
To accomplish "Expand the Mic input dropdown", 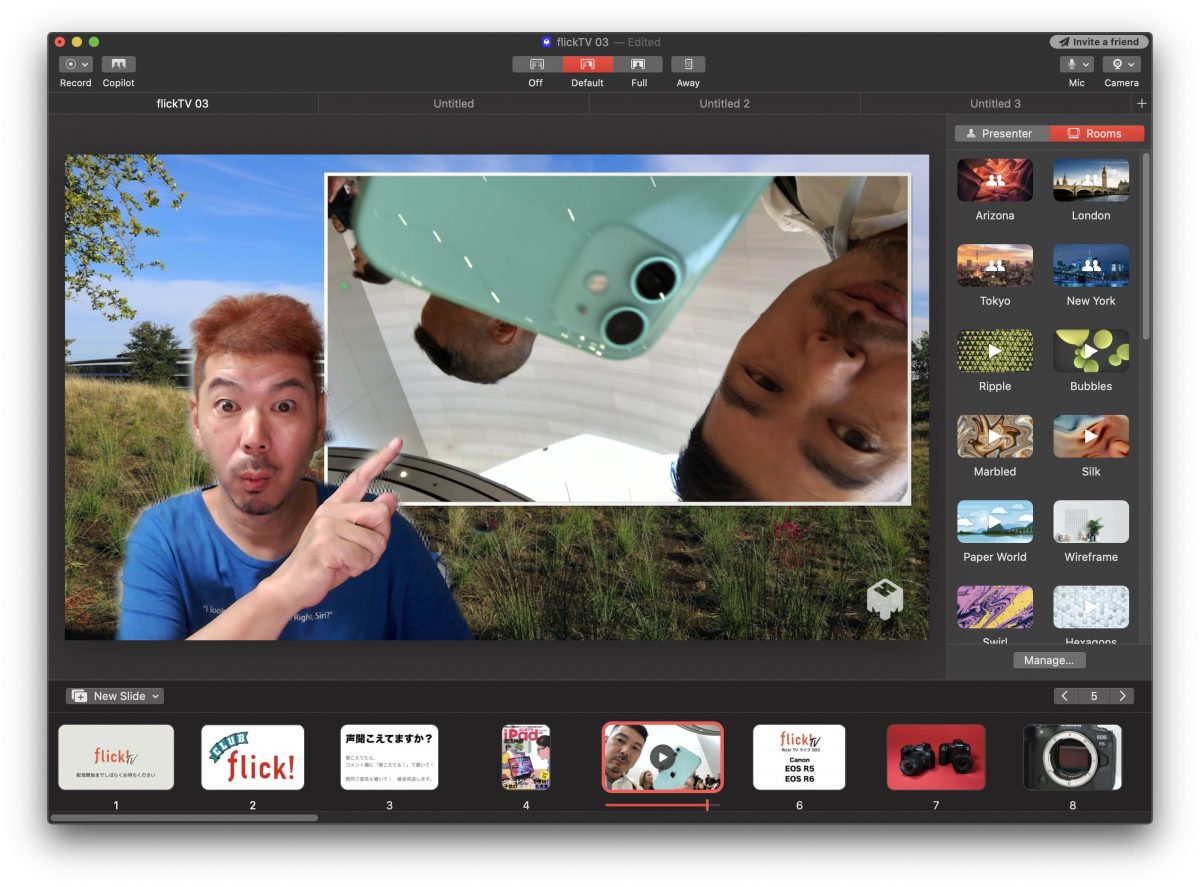I will pos(1076,65).
